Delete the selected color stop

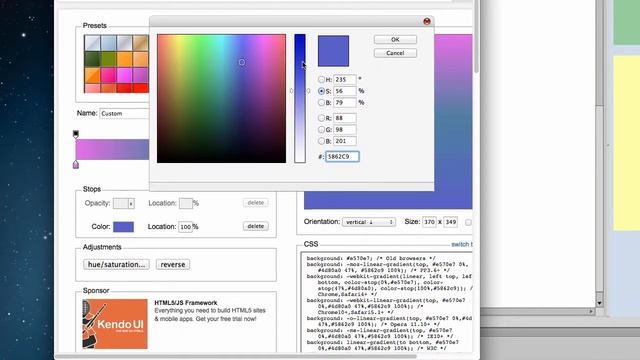tap(256, 226)
